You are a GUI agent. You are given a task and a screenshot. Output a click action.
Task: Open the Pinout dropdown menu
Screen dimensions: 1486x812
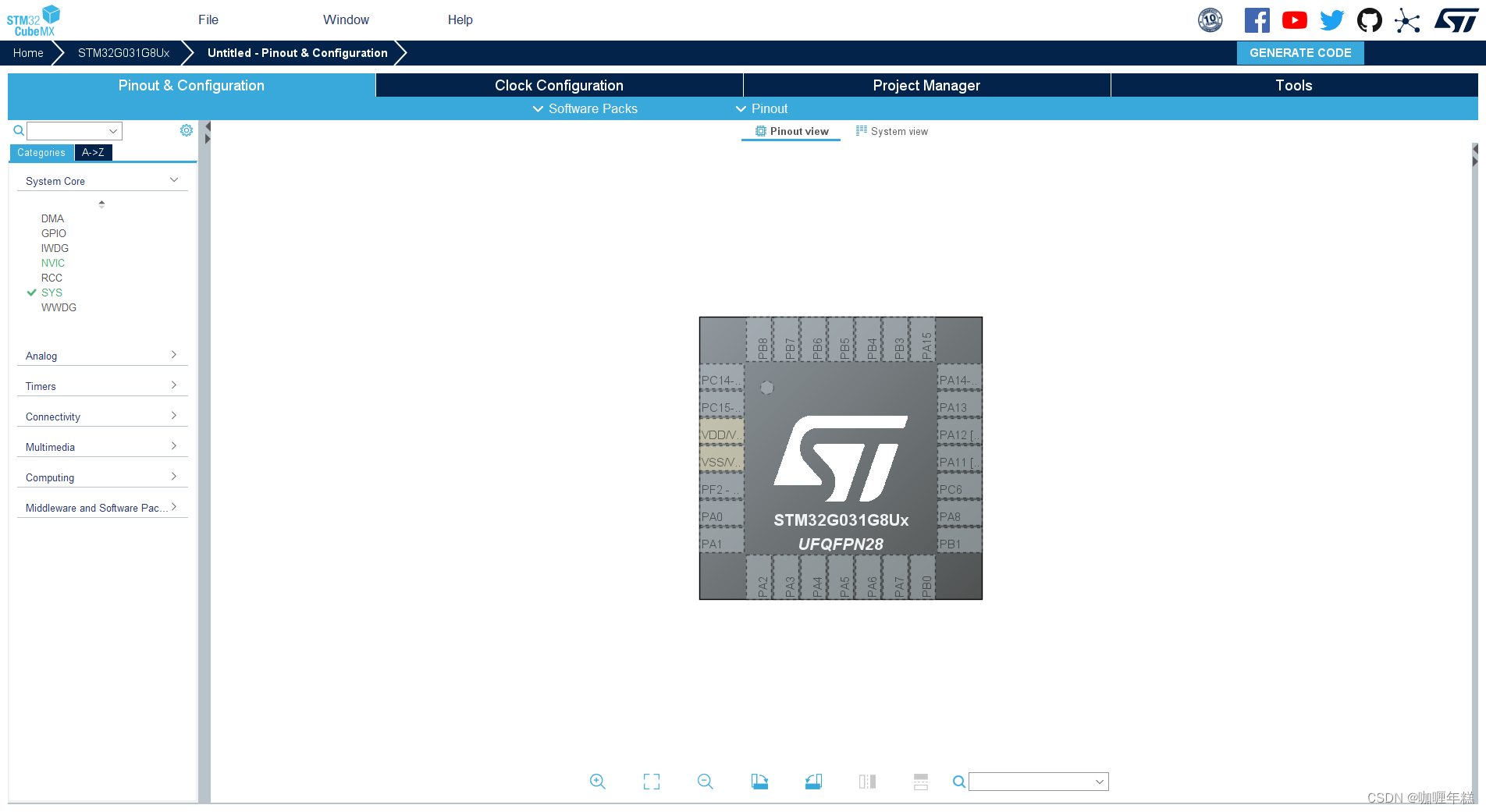(x=762, y=108)
